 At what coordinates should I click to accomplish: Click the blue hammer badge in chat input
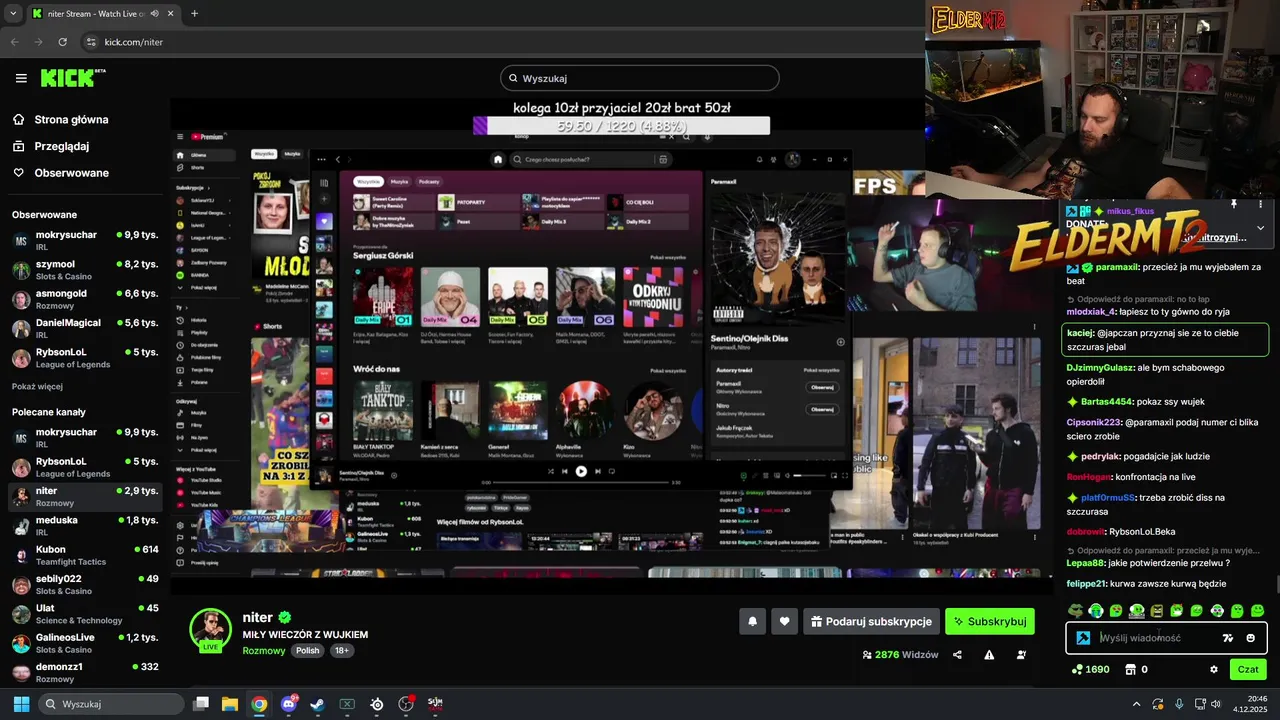click(x=1083, y=638)
